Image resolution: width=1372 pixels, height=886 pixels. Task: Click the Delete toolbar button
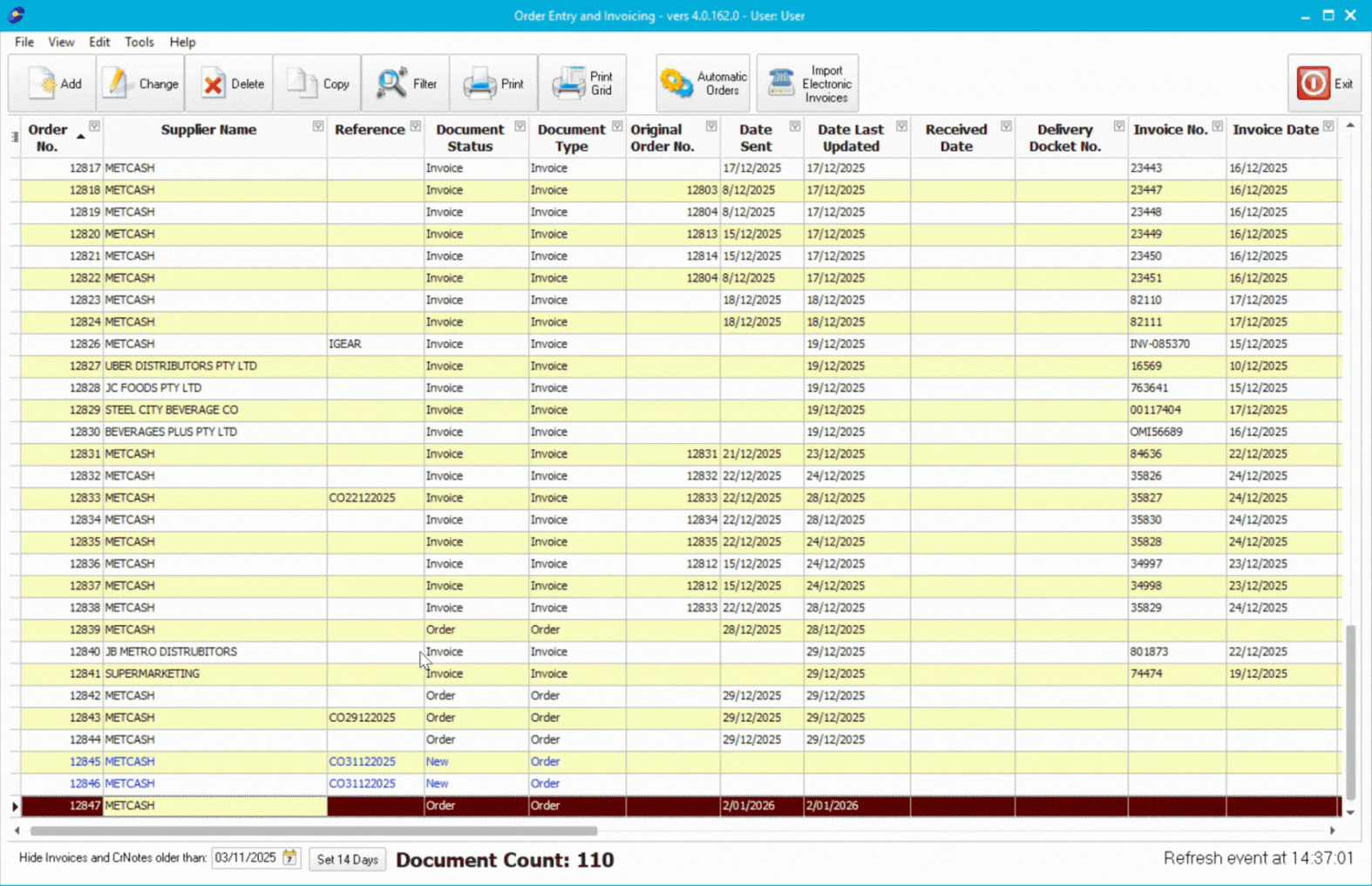click(229, 84)
